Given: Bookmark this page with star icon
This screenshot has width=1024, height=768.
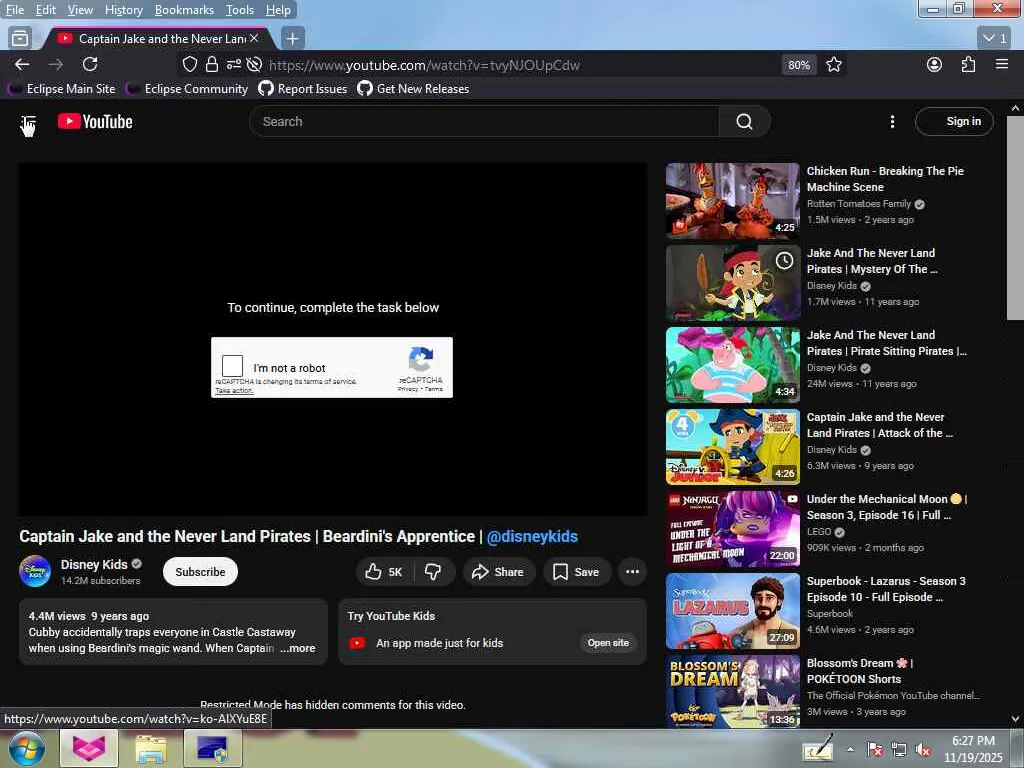Looking at the screenshot, I should pyautogui.click(x=834, y=65).
